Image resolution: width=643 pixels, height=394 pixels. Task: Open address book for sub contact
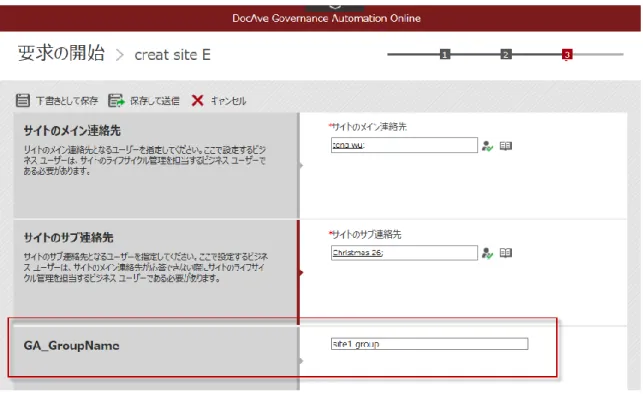(x=506, y=253)
